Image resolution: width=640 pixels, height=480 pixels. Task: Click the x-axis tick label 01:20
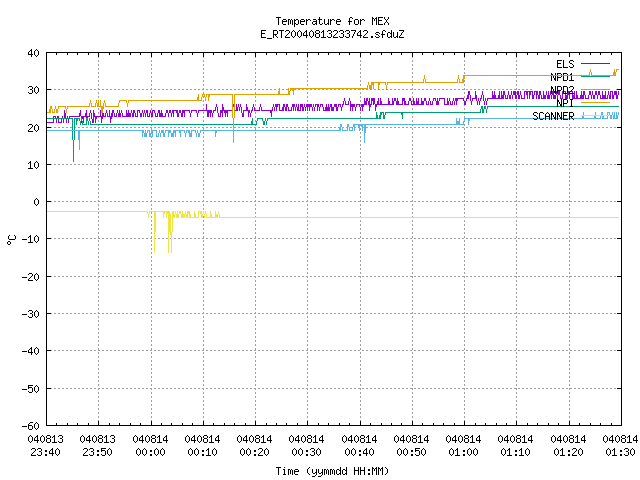coord(568,452)
